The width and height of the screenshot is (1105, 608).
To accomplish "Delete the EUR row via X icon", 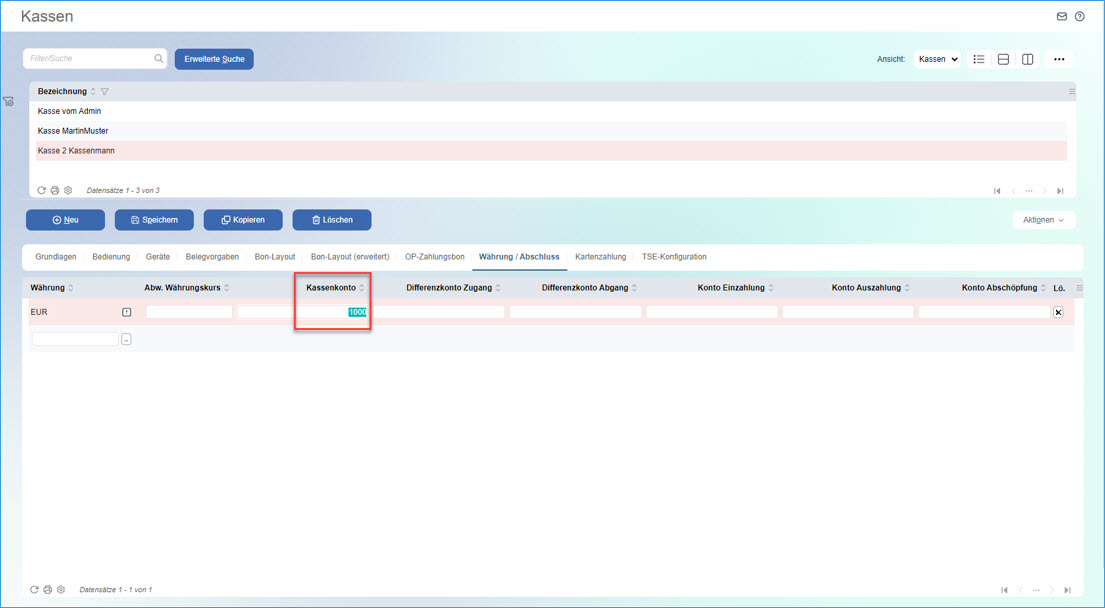I will [1057, 312].
